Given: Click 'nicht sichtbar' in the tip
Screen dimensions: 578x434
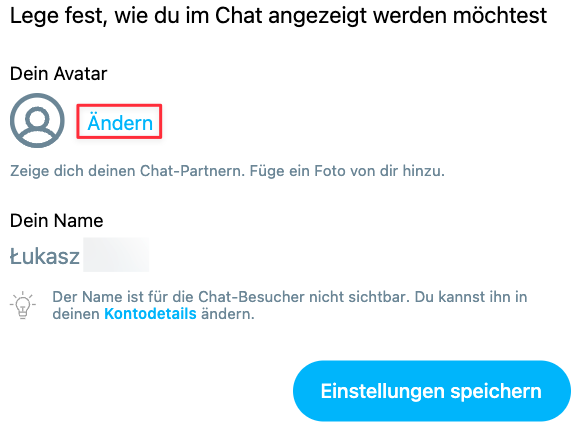Looking at the screenshot, I should tap(359, 297).
